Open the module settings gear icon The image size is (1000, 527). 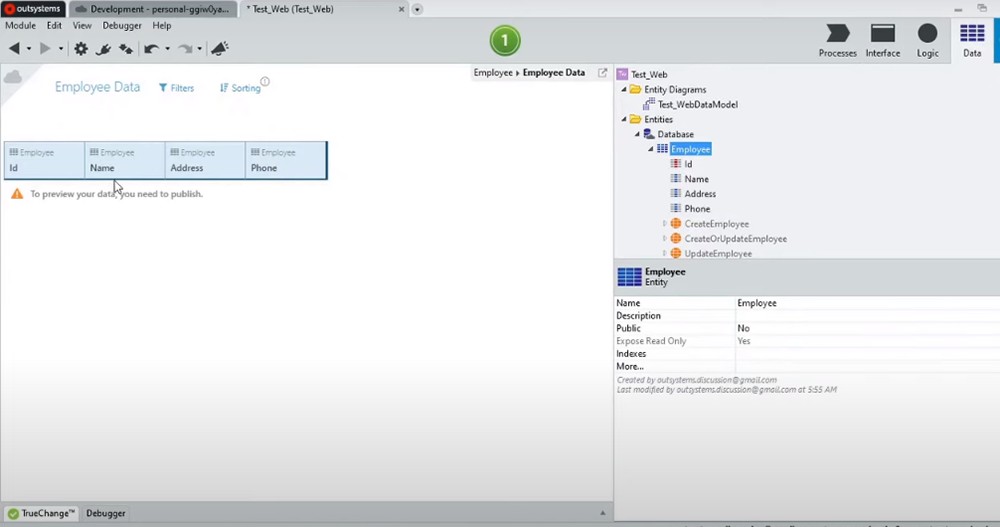click(x=81, y=48)
